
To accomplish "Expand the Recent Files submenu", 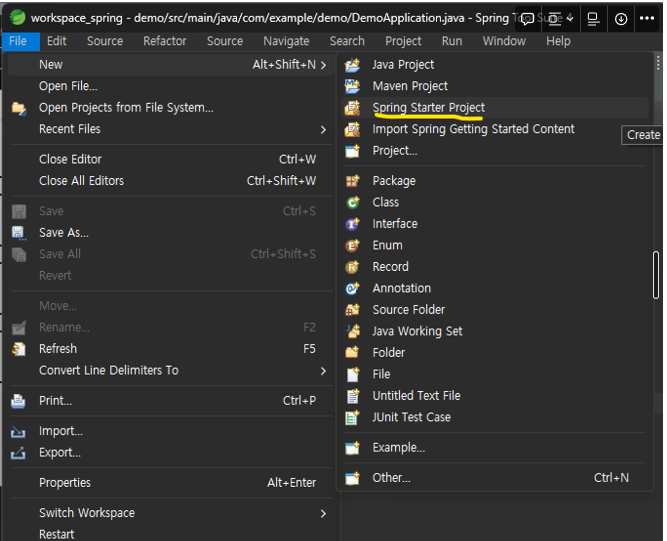I will click(x=323, y=129).
